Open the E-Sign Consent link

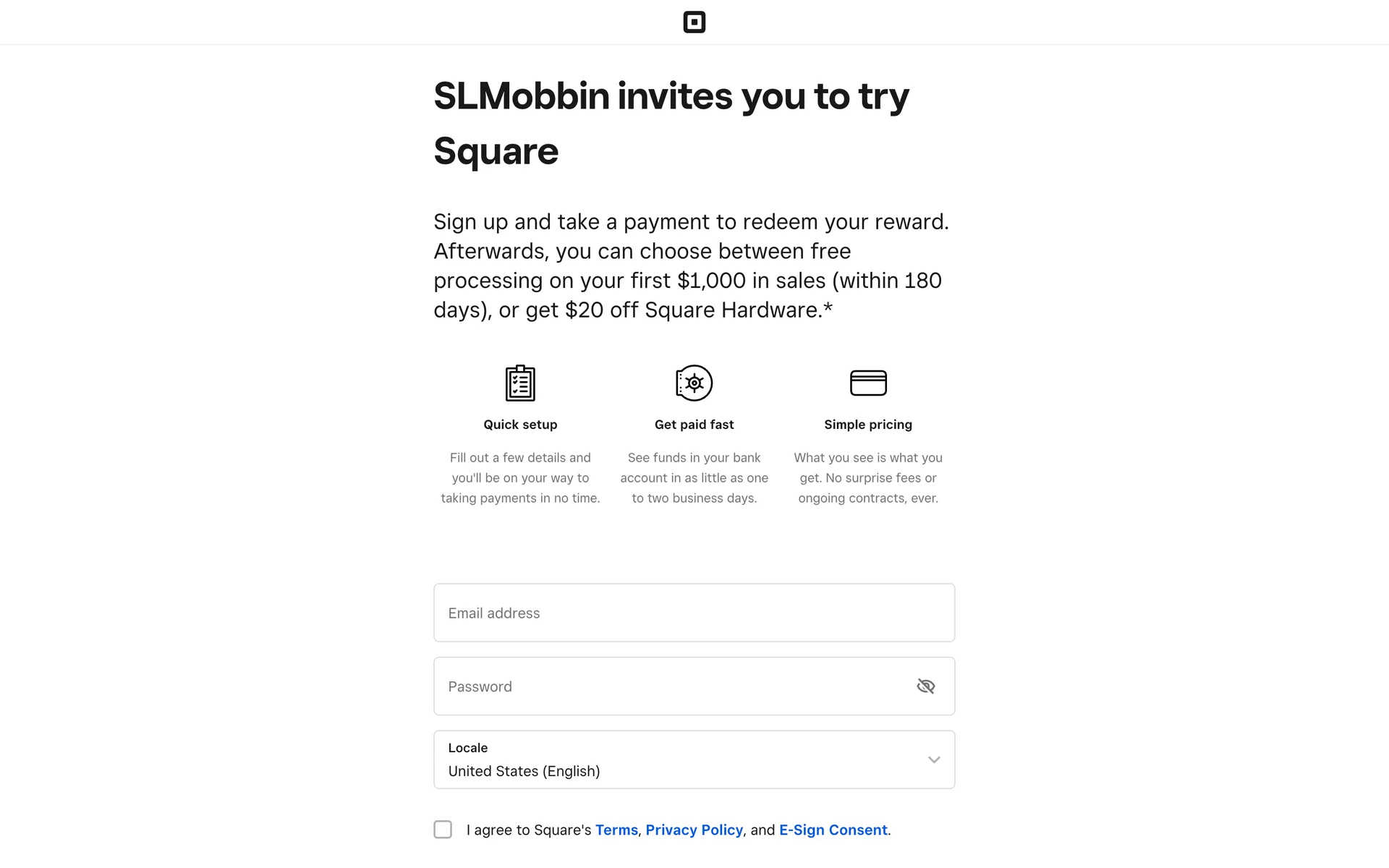click(x=833, y=830)
